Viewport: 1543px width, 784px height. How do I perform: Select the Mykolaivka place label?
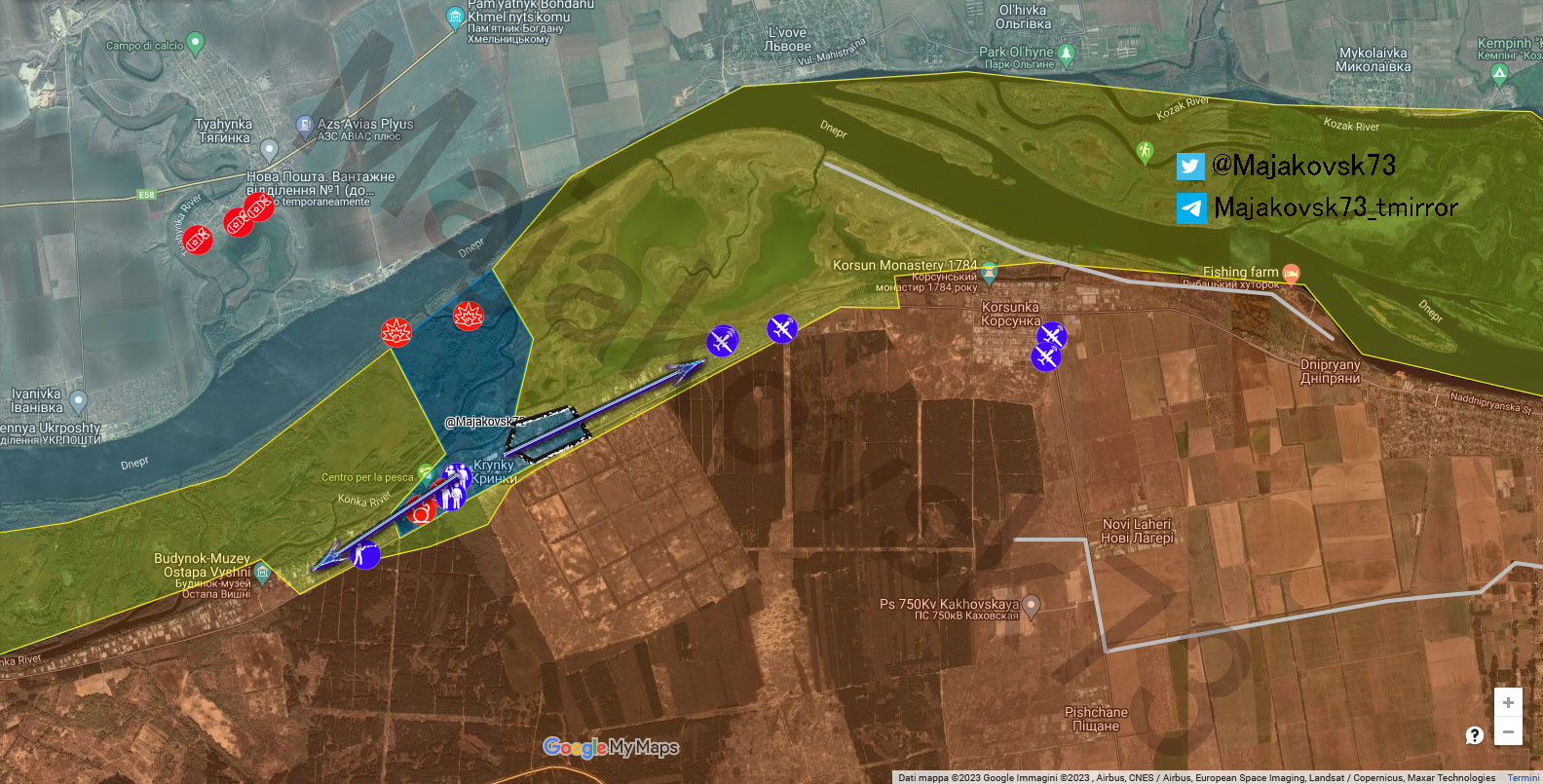click(1373, 59)
